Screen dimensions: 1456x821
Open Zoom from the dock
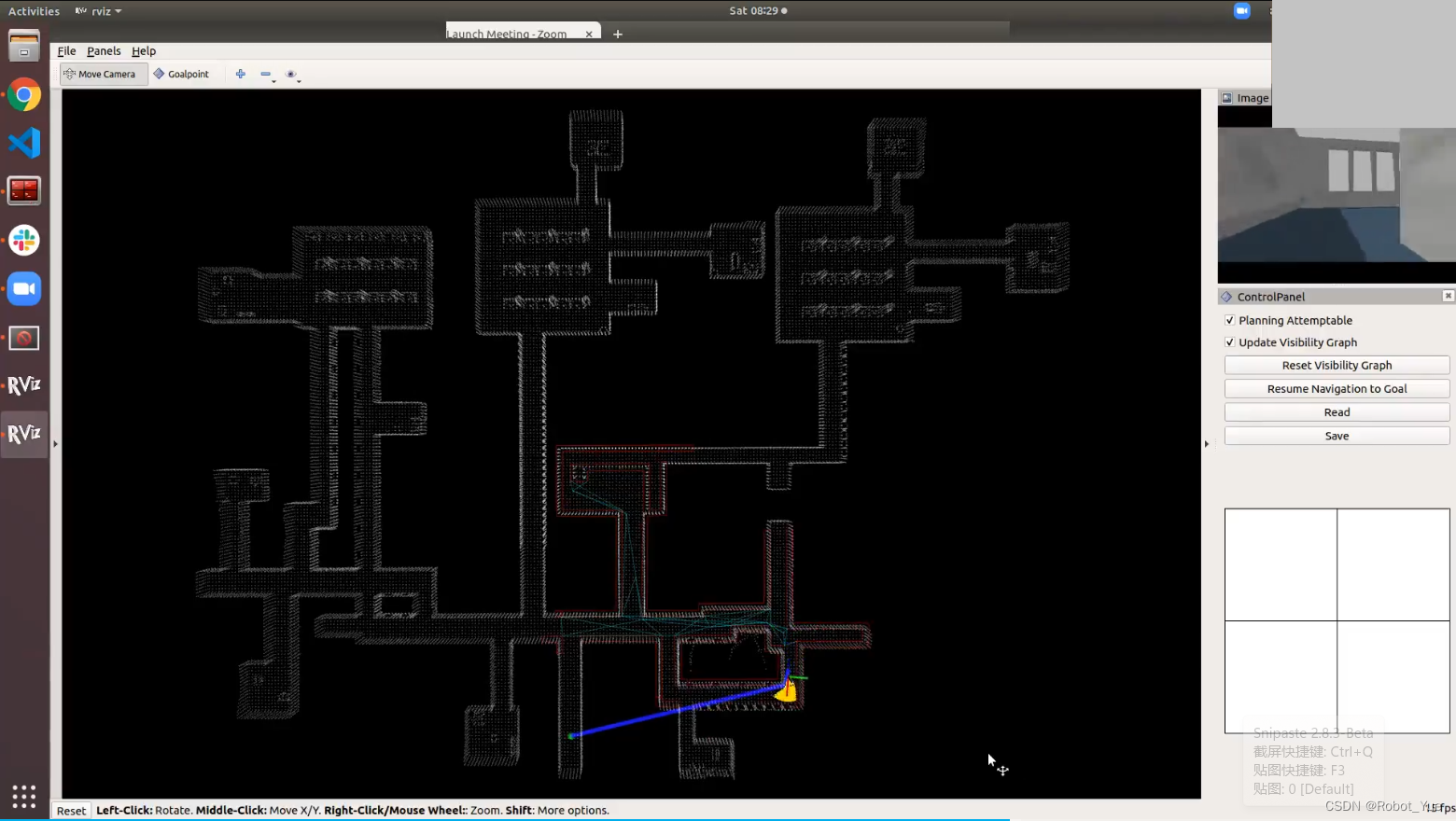click(24, 288)
